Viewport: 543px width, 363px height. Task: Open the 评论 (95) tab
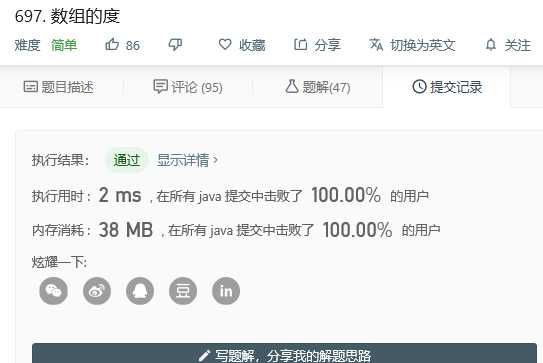pos(188,87)
